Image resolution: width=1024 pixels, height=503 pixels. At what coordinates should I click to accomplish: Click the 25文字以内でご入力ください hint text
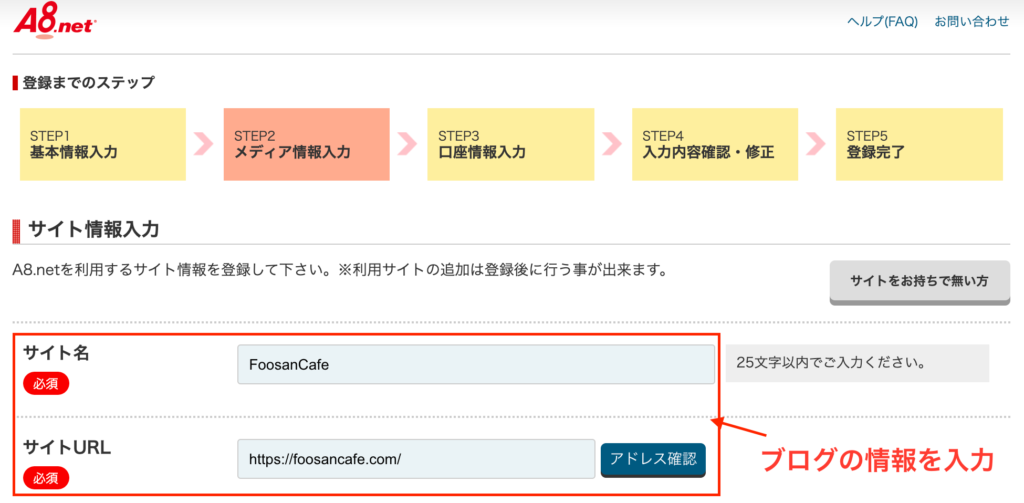click(x=829, y=363)
